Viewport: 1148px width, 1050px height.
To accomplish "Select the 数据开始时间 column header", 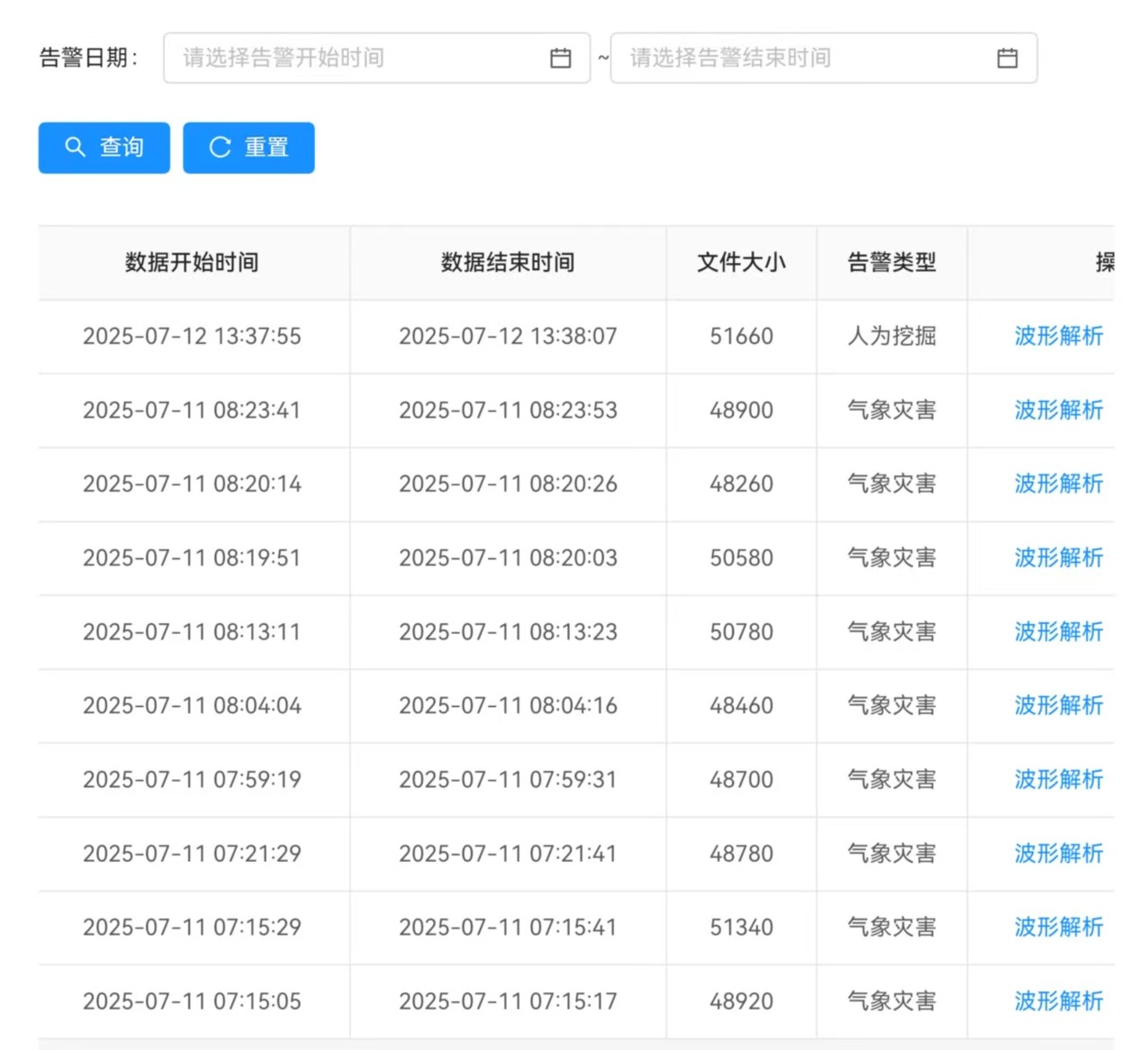I will [x=192, y=262].
